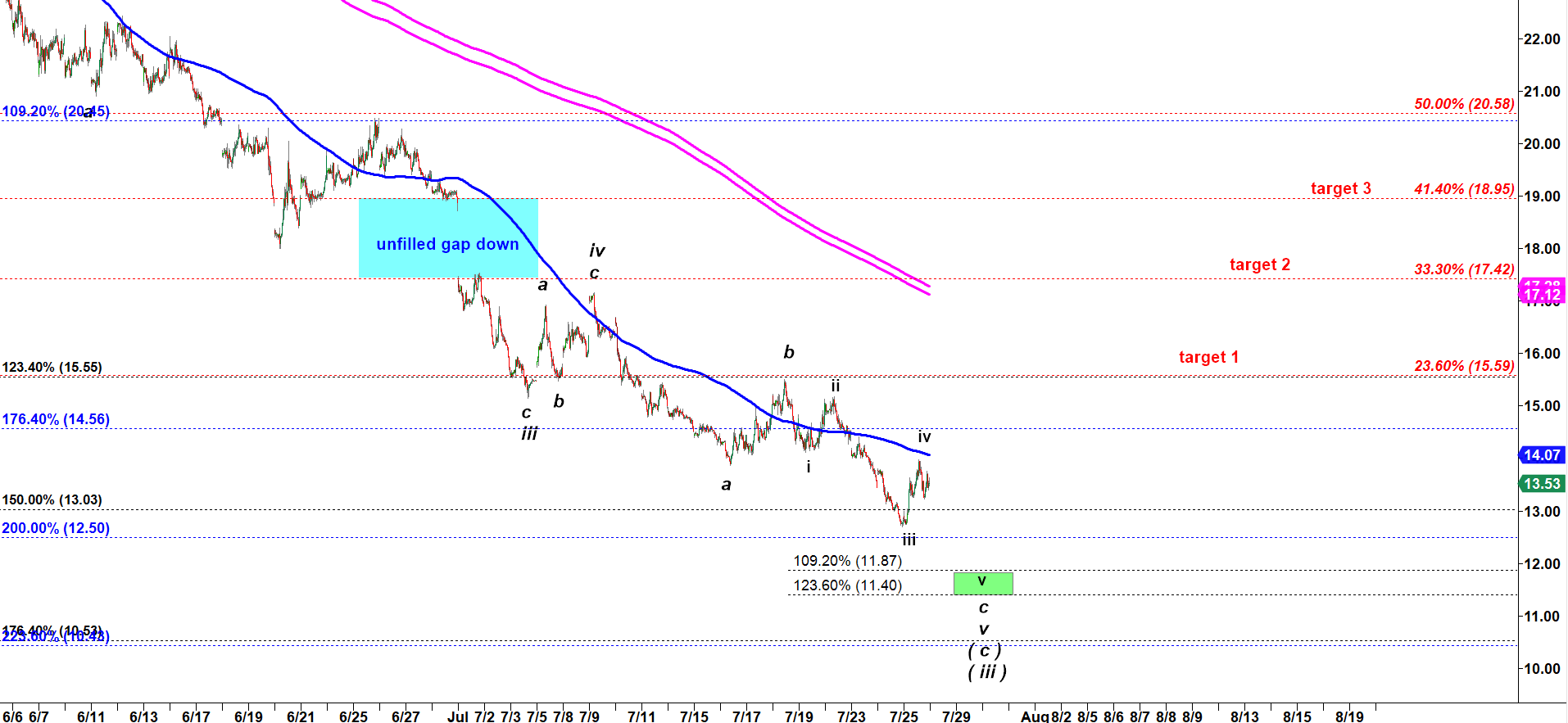Select the 176.40% (14.56) extension label

(x=56, y=419)
